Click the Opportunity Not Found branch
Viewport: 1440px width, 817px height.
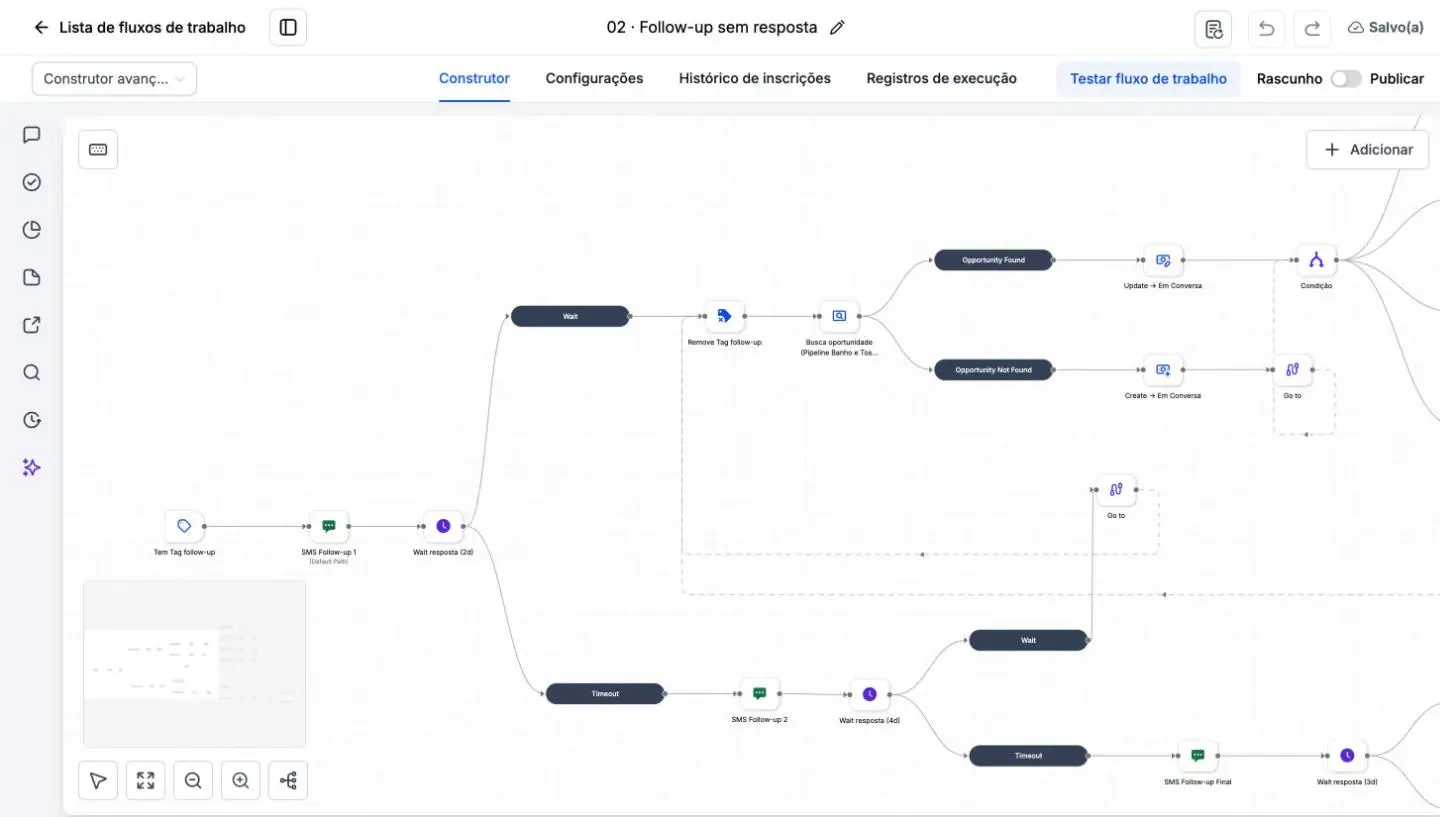coord(993,370)
